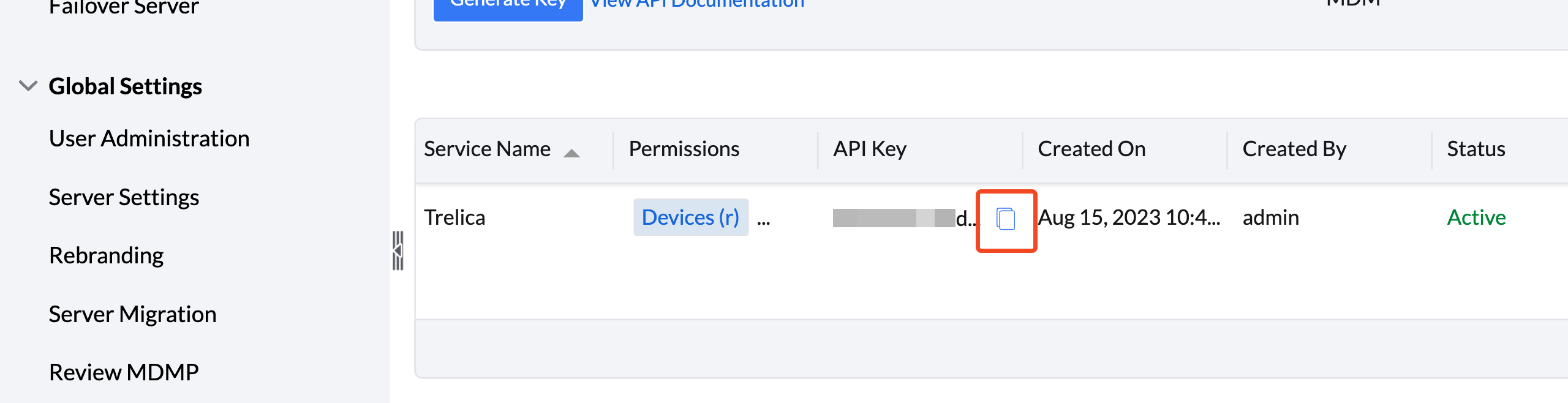Sort by API Key column header
Screen dimensions: 1568x403
point(870,149)
